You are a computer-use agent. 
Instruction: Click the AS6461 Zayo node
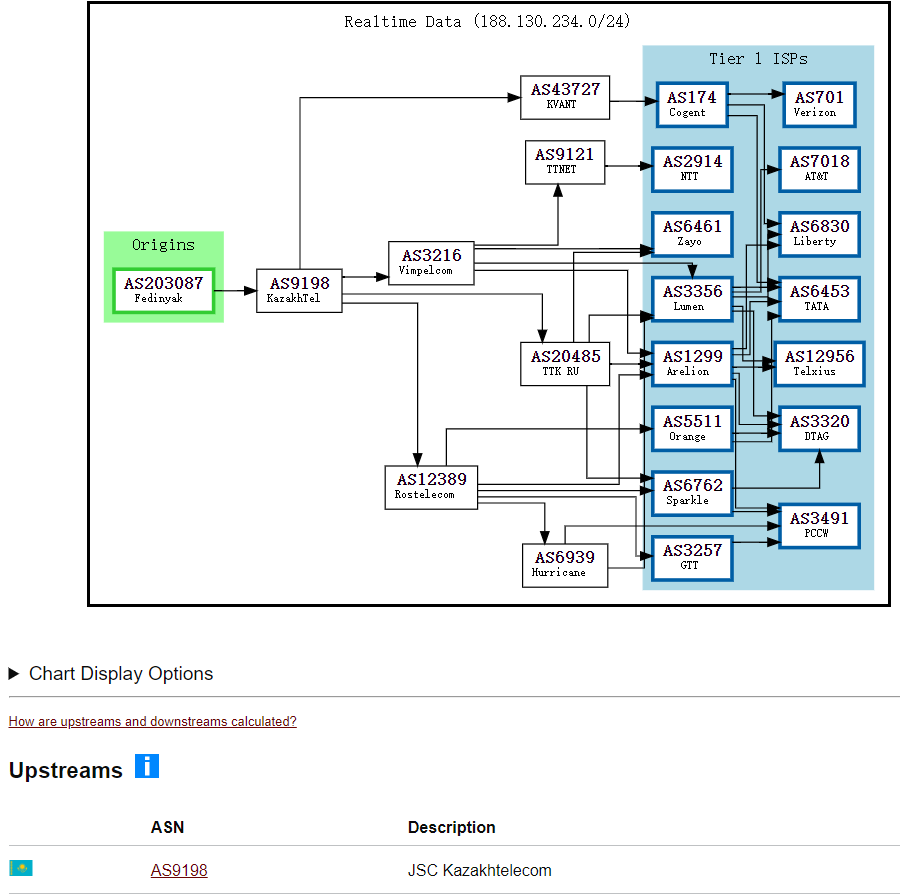[692, 234]
